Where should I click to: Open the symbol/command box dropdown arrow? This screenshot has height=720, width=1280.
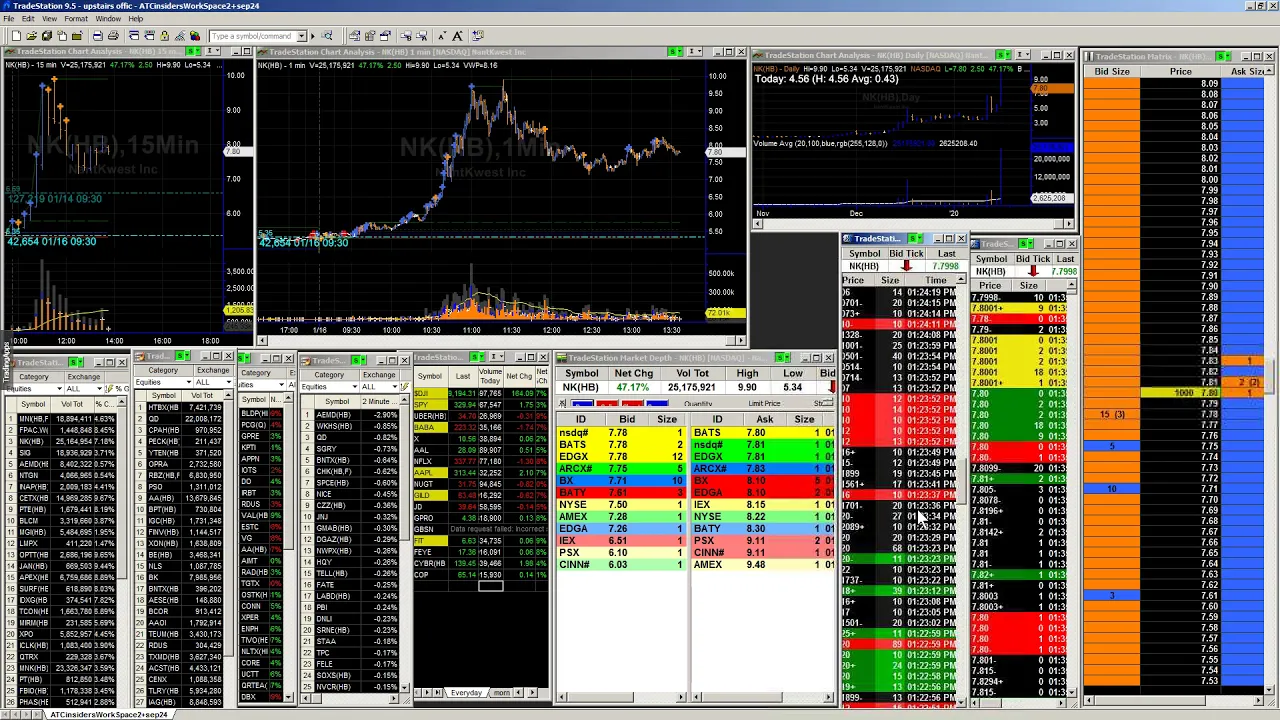pyautogui.click(x=301, y=36)
